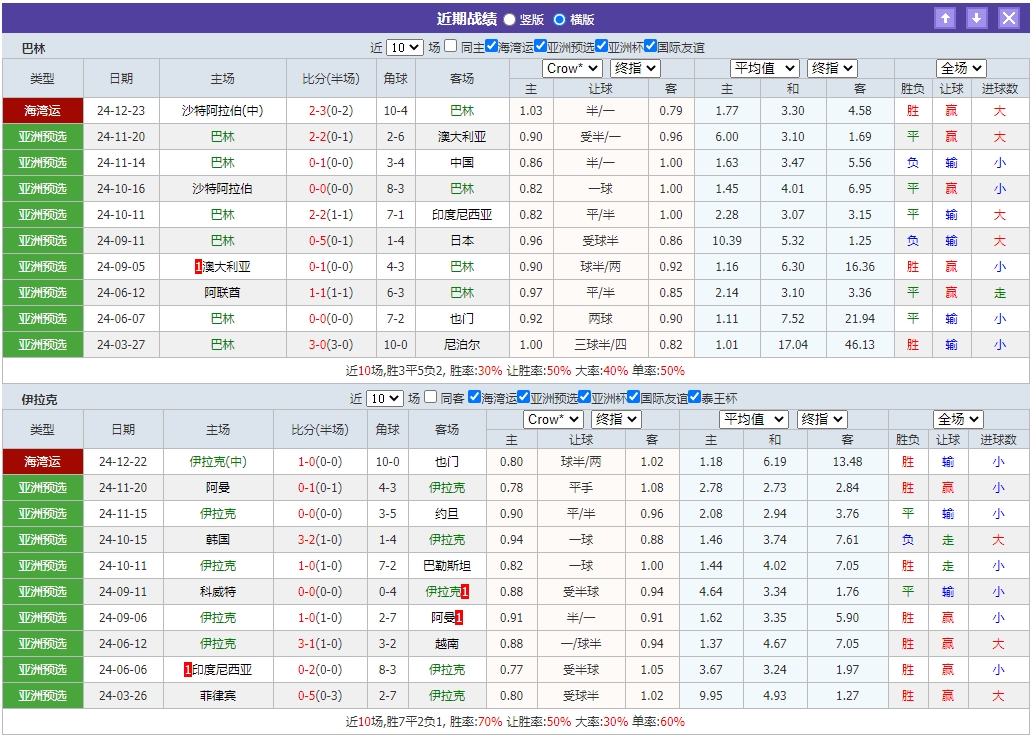Click the 伊拉克(中) match link
Screen dimensions: 1031x736
(x=219, y=462)
